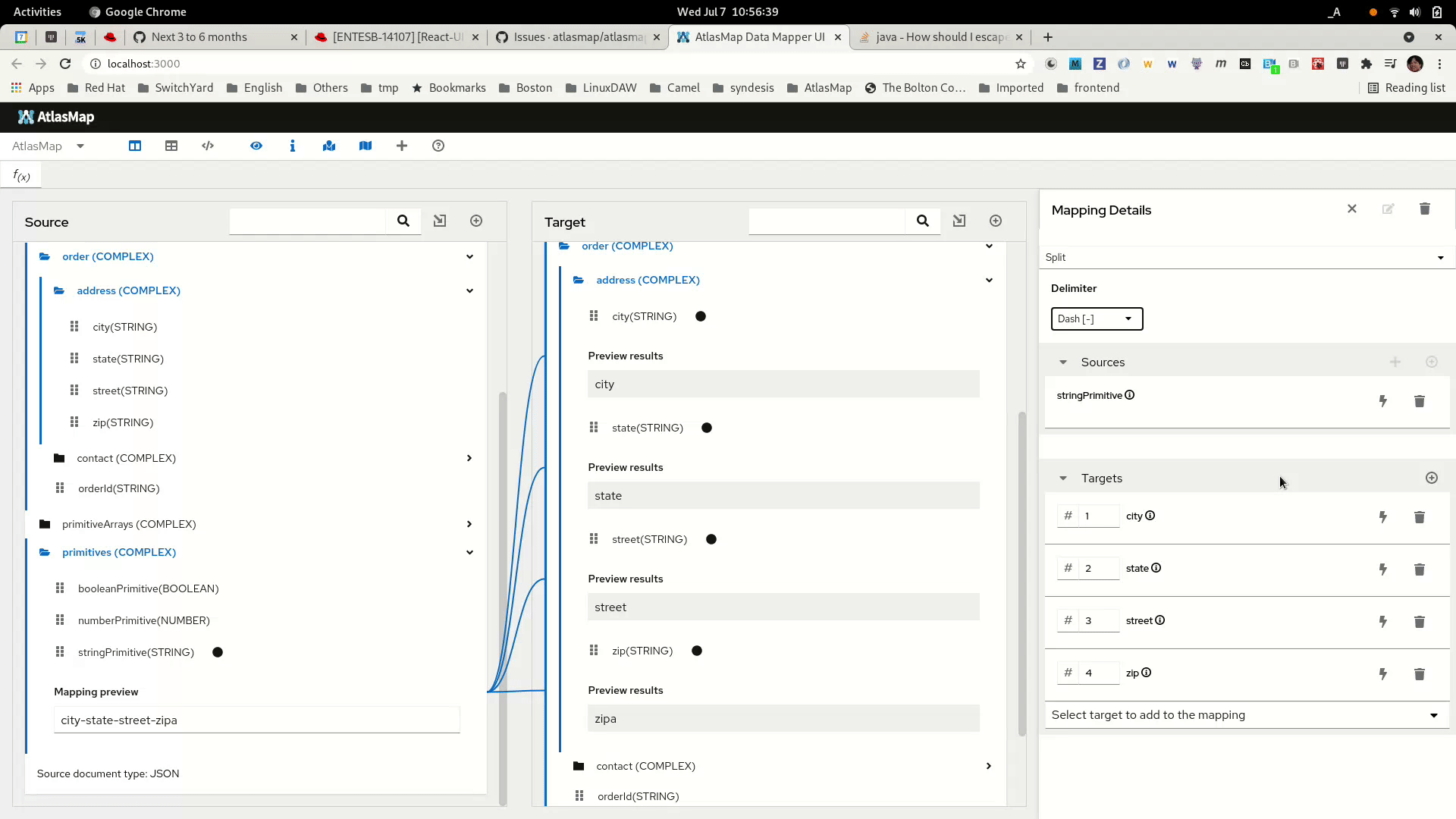Change the Dash delimiter selection

click(x=1097, y=318)
